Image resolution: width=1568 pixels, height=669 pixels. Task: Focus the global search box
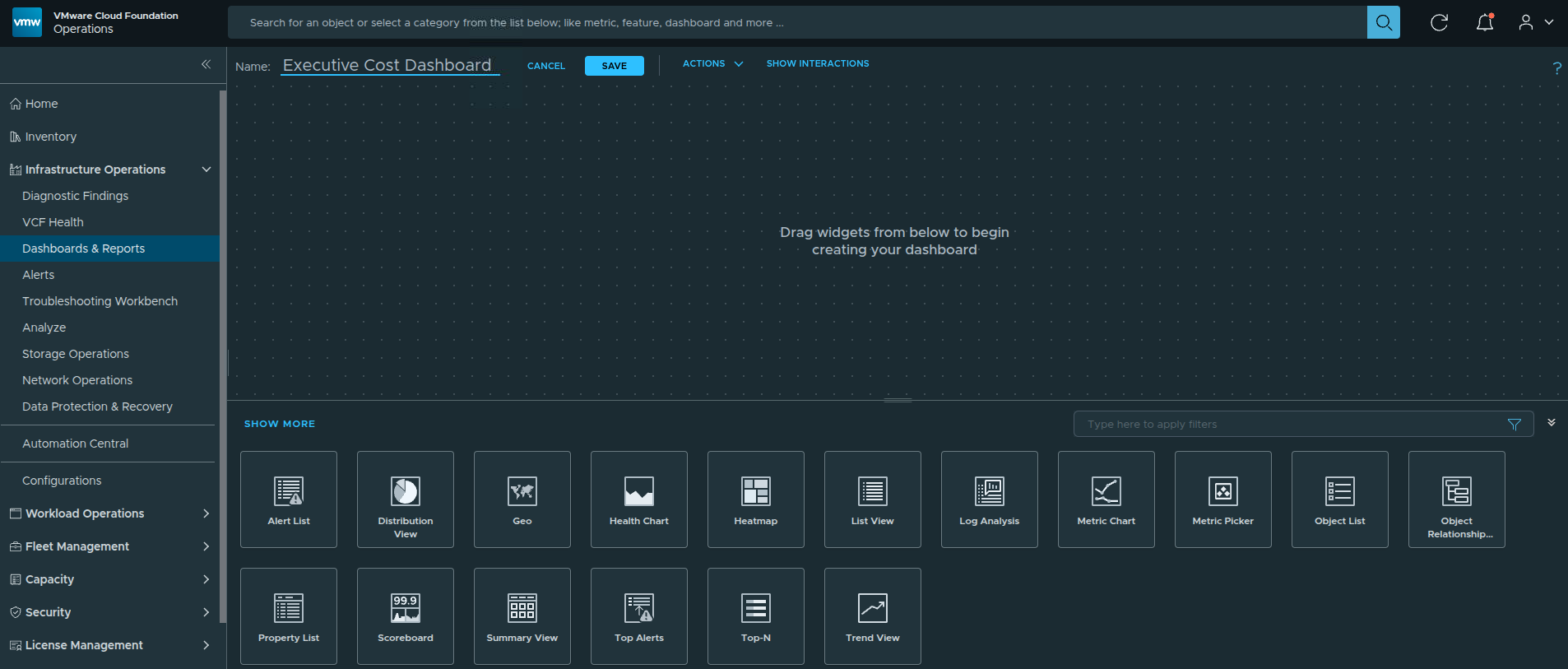797,22
